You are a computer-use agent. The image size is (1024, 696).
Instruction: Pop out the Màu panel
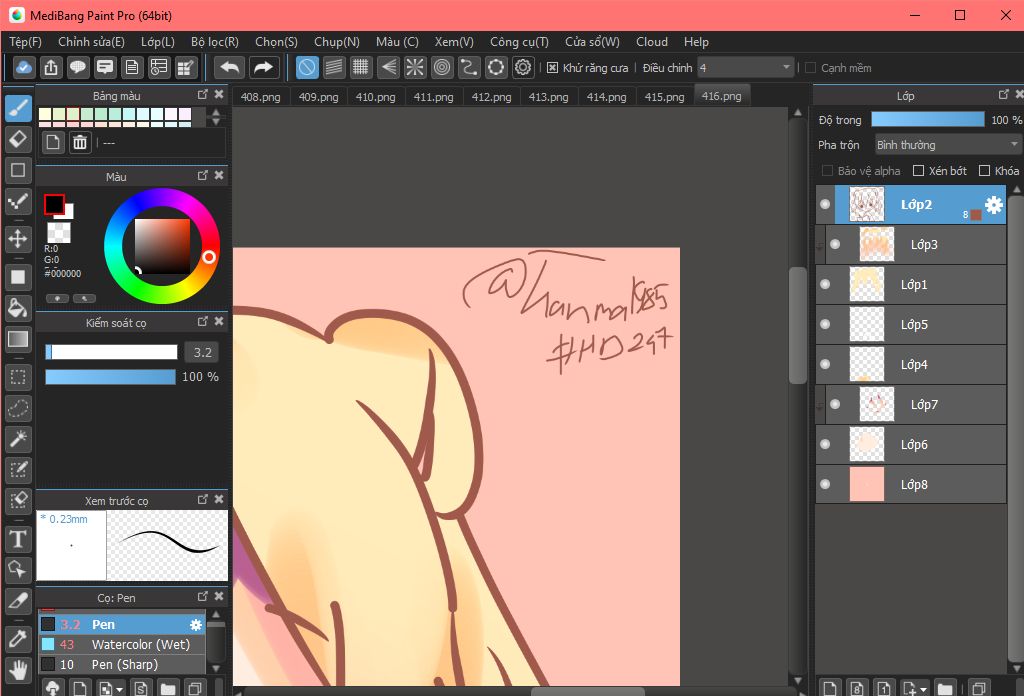pos(202,176)
